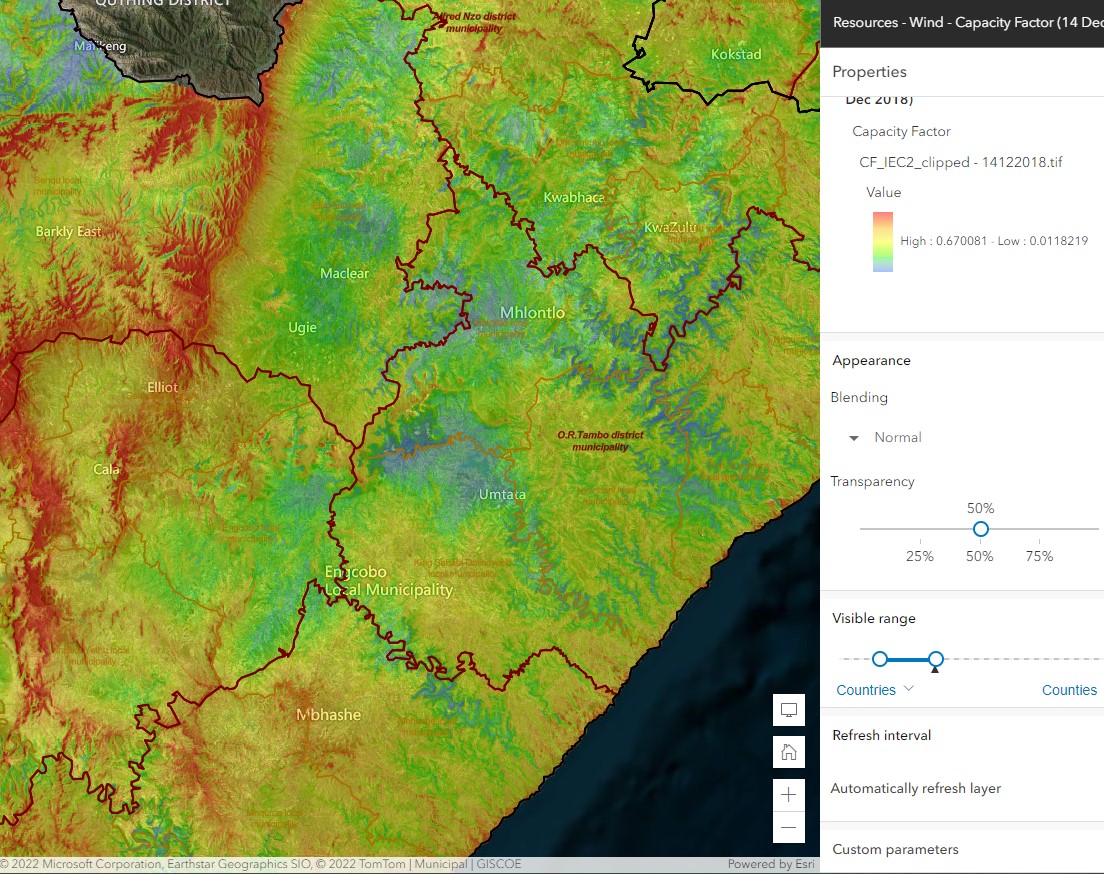
Task: Select the Counties label on the visible range
Action: pos(1069,689)
